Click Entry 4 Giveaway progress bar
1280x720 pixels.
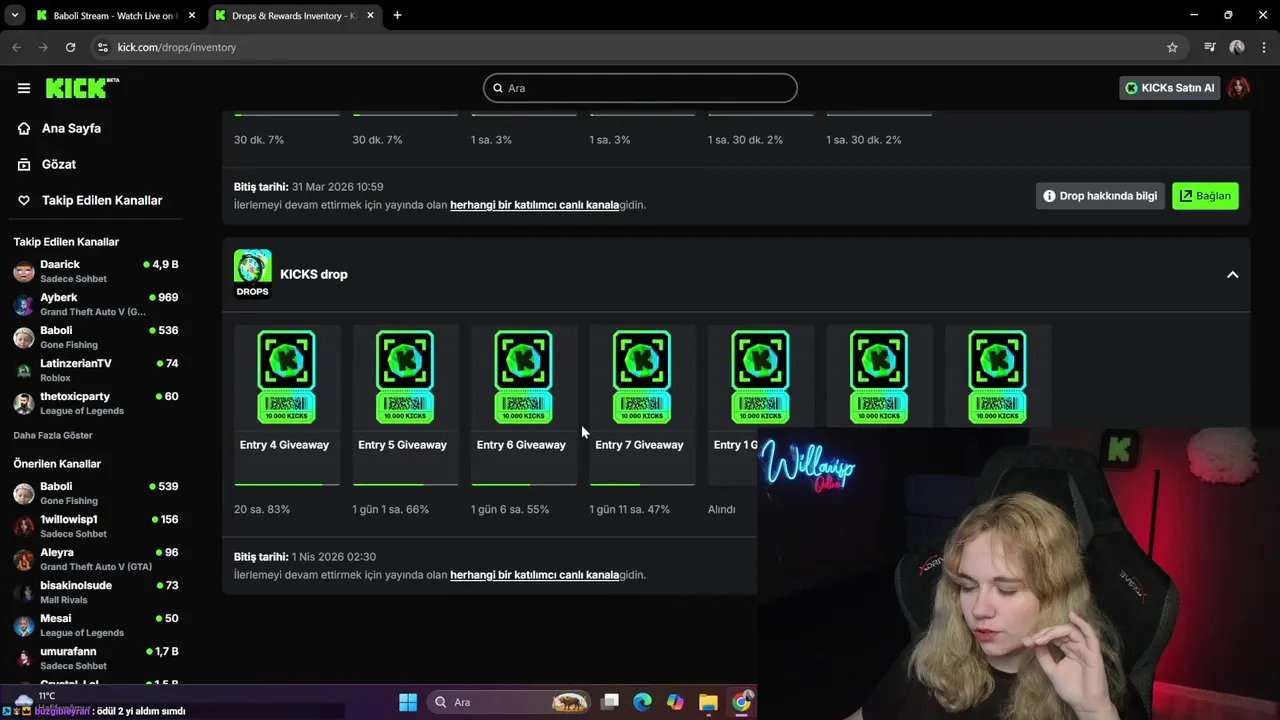(x=287, y=484)
